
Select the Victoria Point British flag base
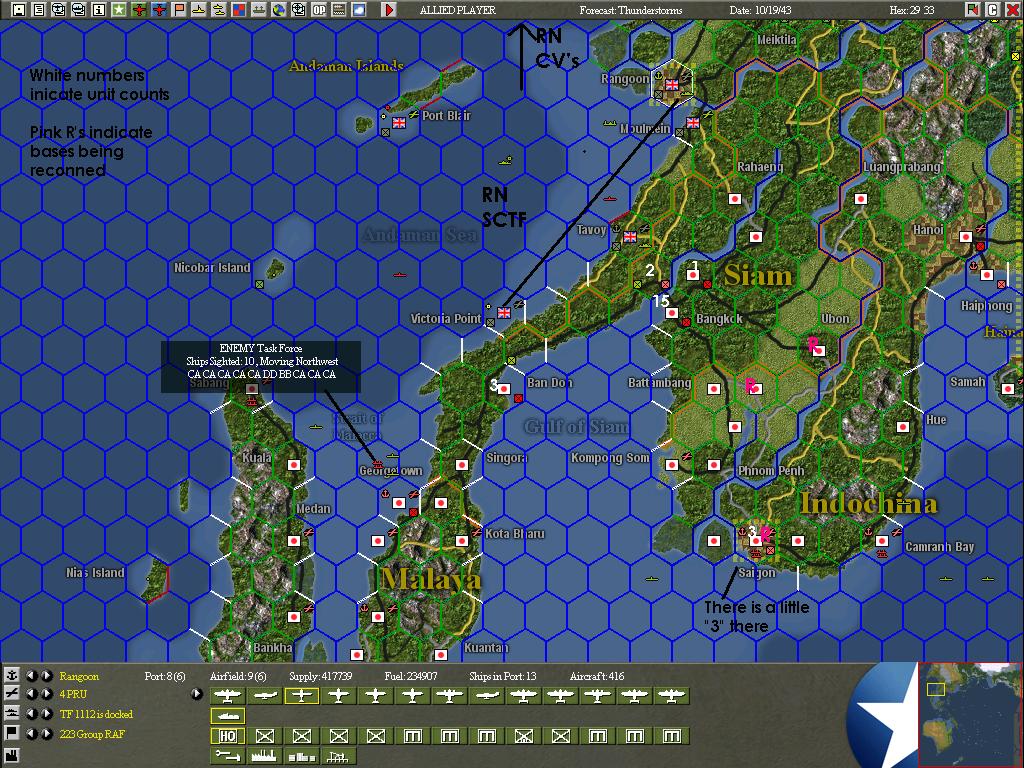pos(504,313)
